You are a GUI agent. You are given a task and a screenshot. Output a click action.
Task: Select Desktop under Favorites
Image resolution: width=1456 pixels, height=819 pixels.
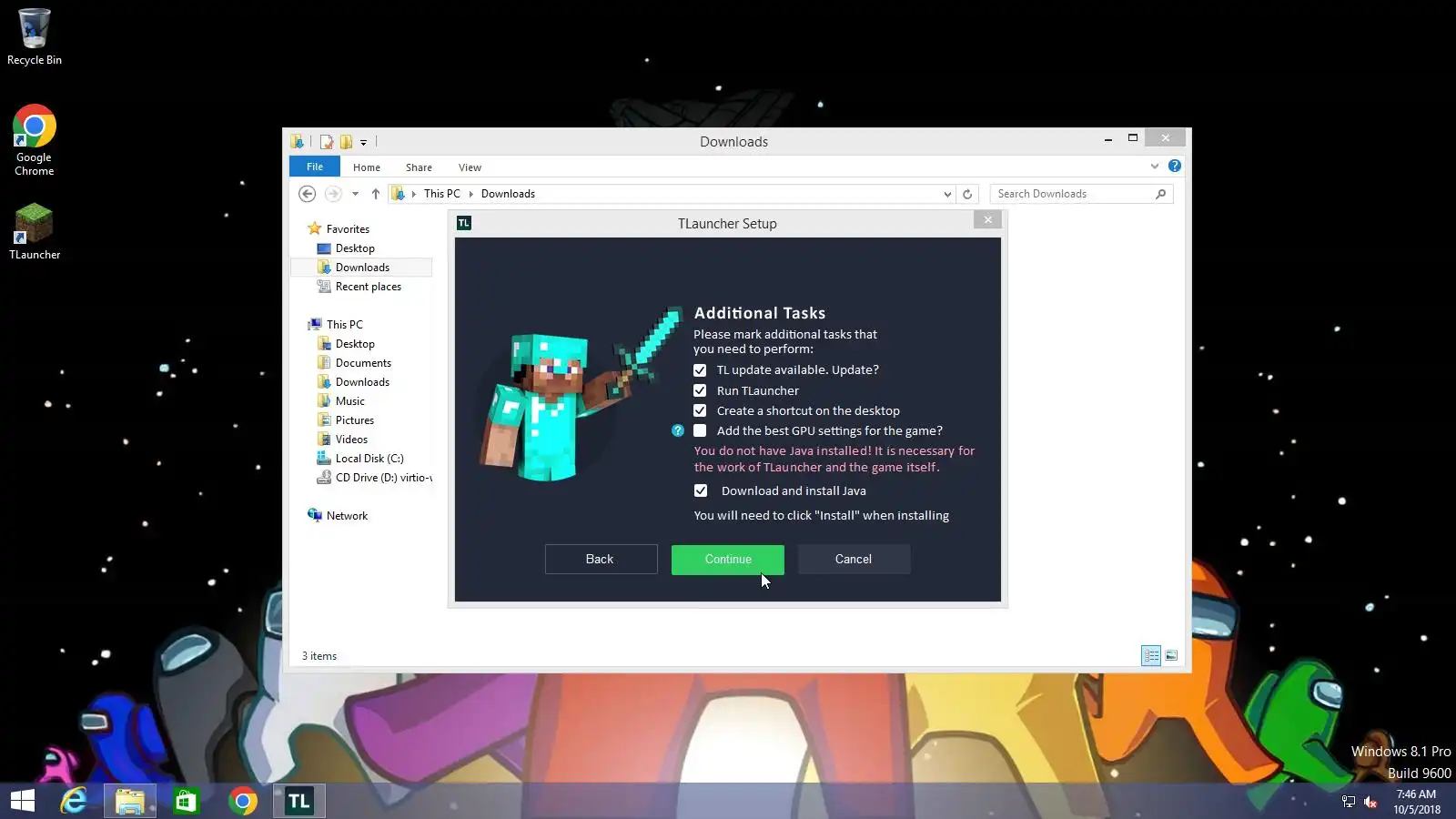[355, 248]
